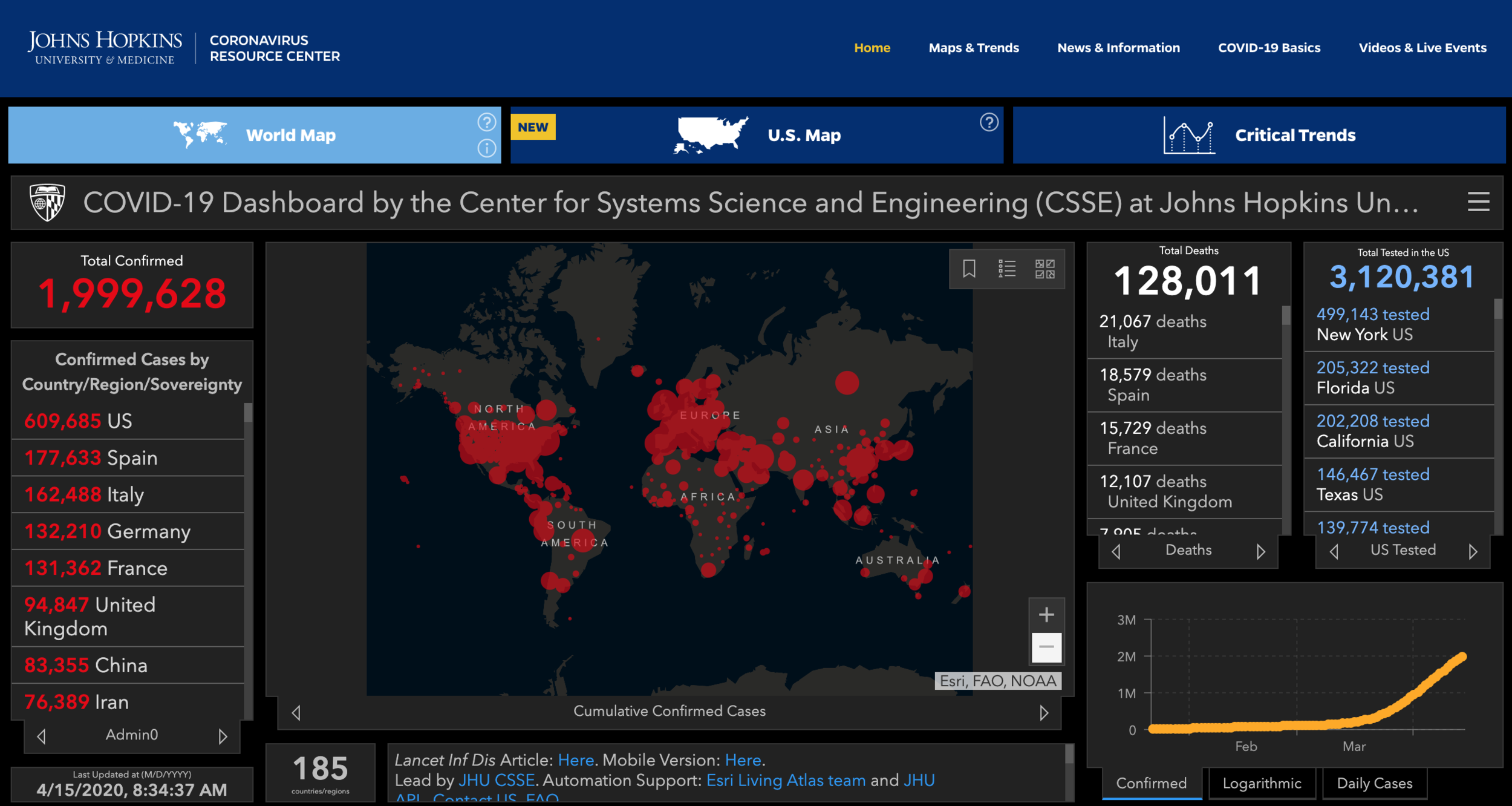Zoom in on the map with plus
1512x806 pixels.
(1046, 615)
